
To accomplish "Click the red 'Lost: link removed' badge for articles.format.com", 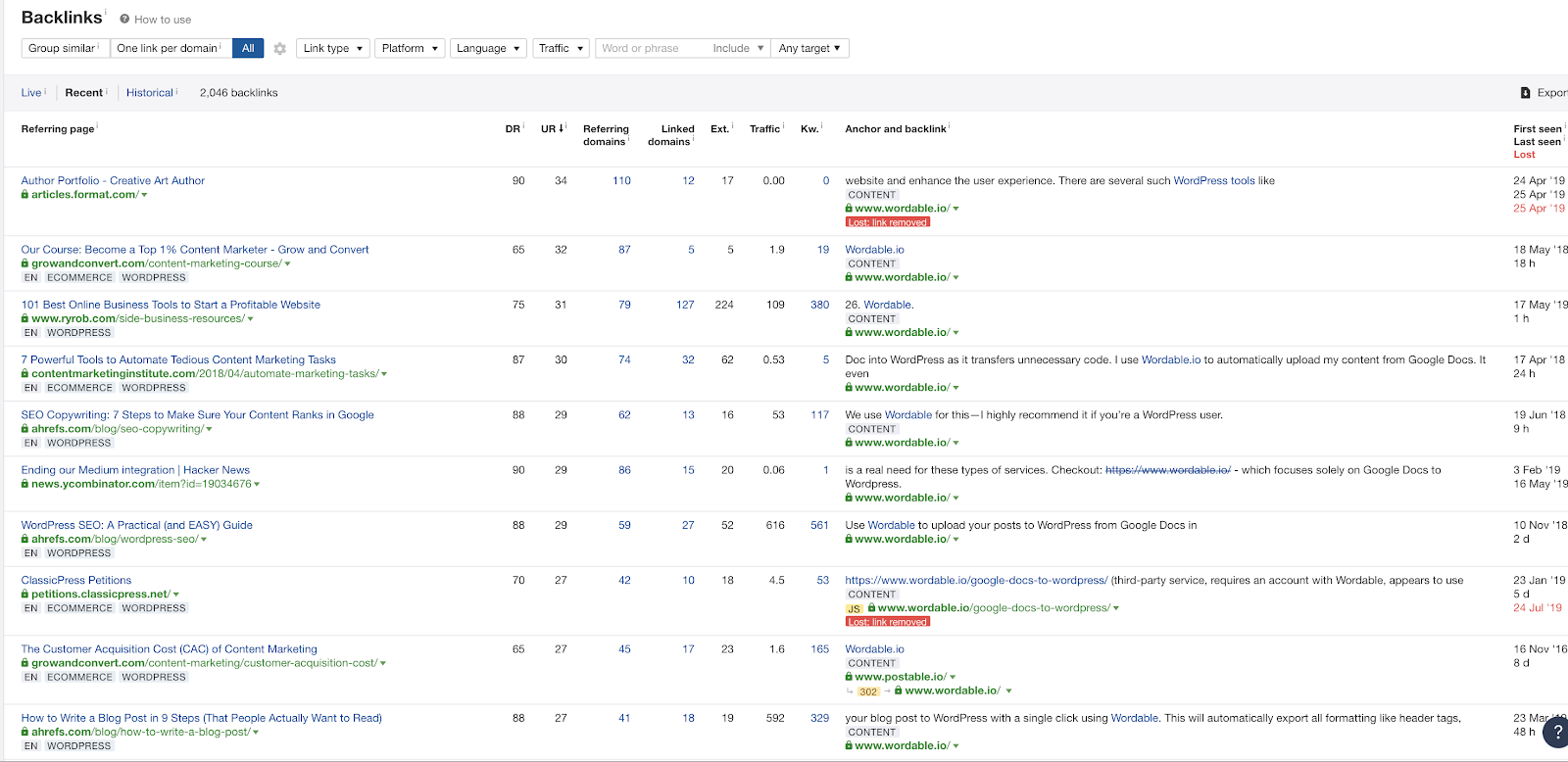I will click(x=888, y=222).
